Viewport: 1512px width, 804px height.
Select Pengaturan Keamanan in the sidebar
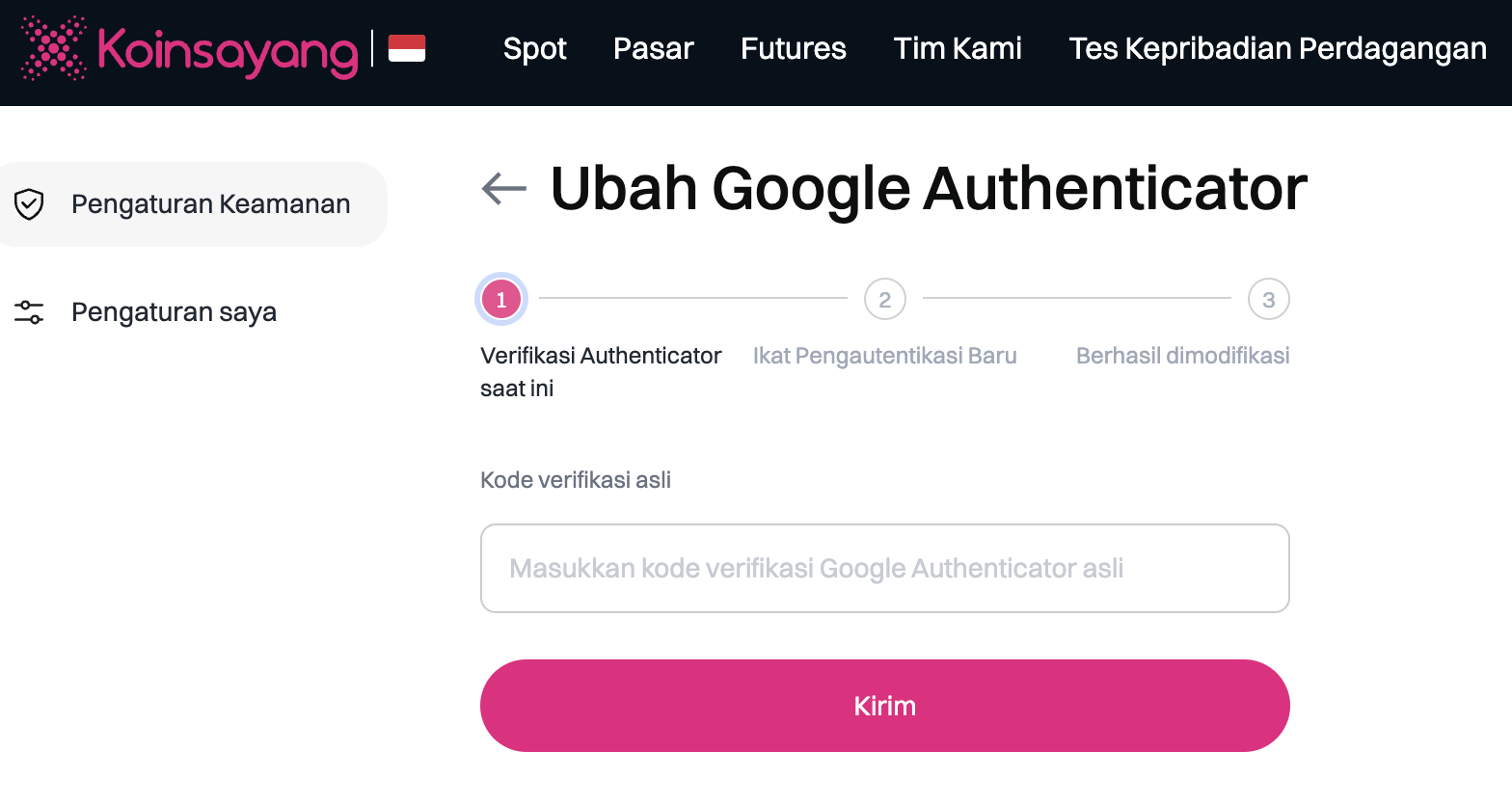[210, 204]
